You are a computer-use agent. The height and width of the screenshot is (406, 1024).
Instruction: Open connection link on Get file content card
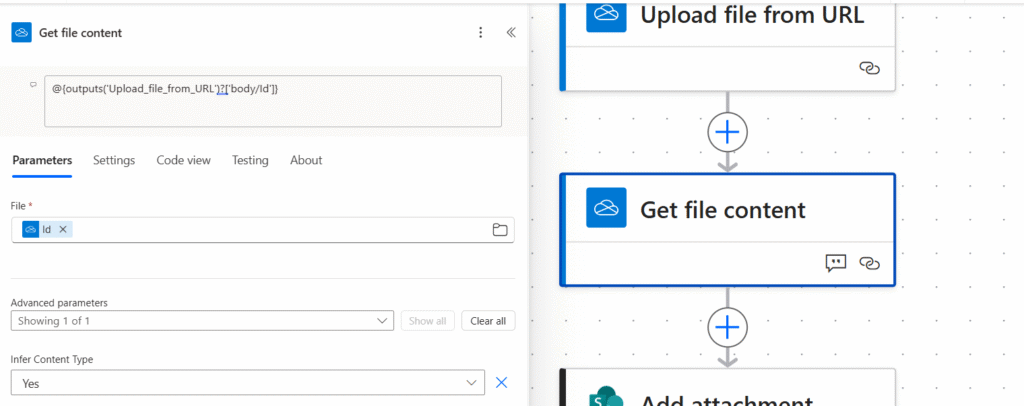pos(869,263)
